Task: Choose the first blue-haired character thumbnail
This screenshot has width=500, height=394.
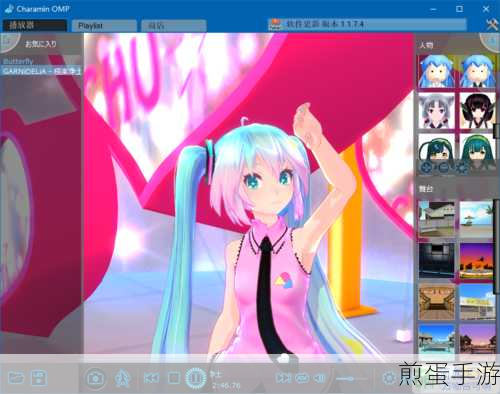Action: tap(437, 71)
